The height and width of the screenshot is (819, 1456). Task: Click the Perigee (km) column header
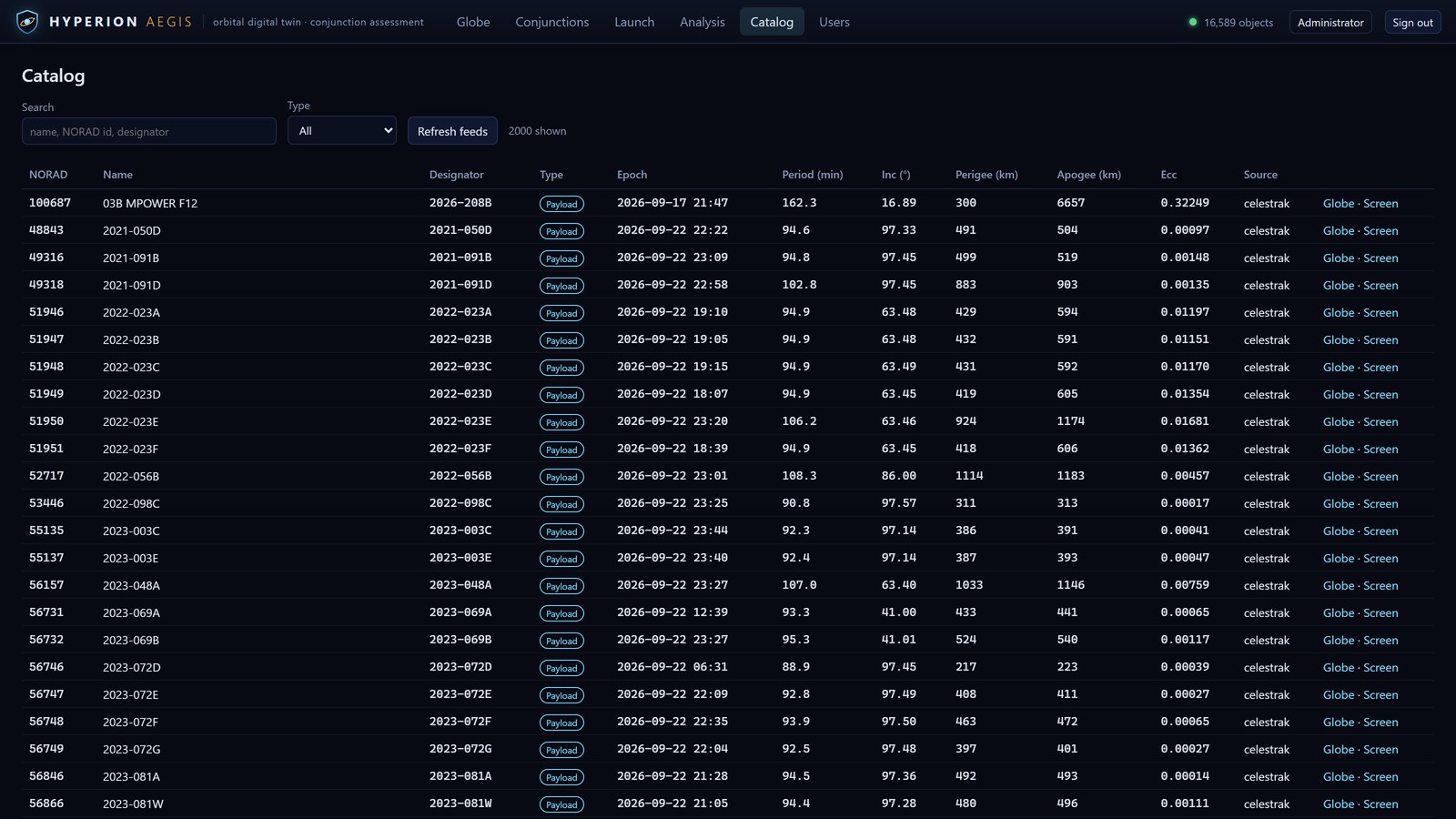click(986, 175)
